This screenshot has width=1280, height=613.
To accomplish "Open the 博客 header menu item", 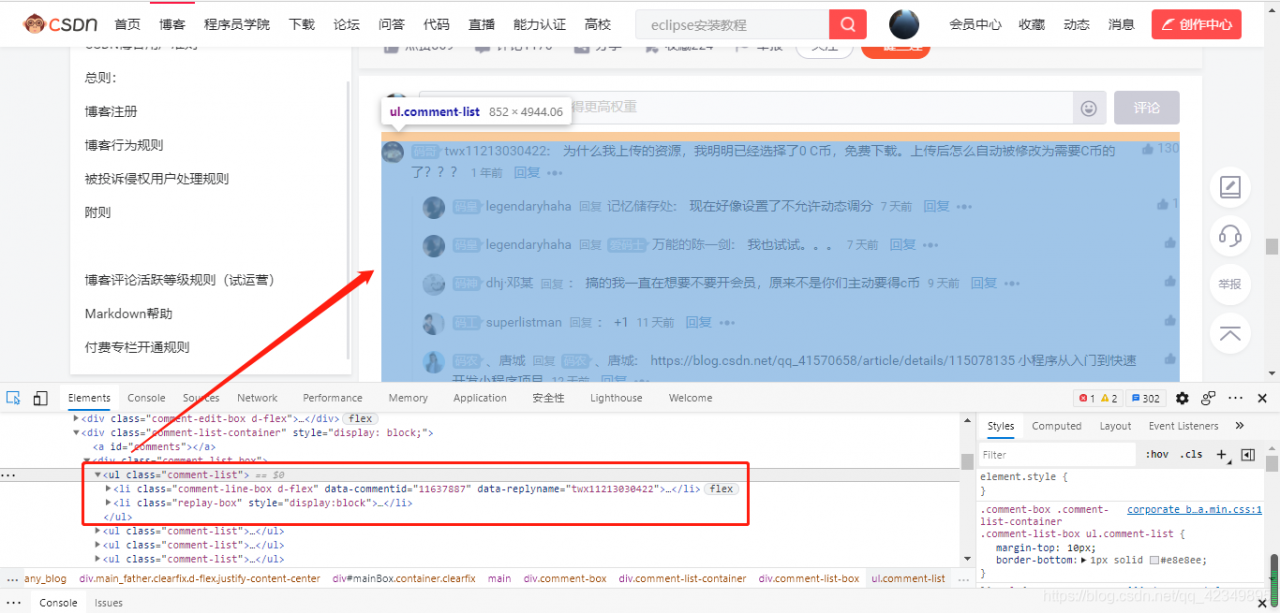I will [x=172, y=24].
